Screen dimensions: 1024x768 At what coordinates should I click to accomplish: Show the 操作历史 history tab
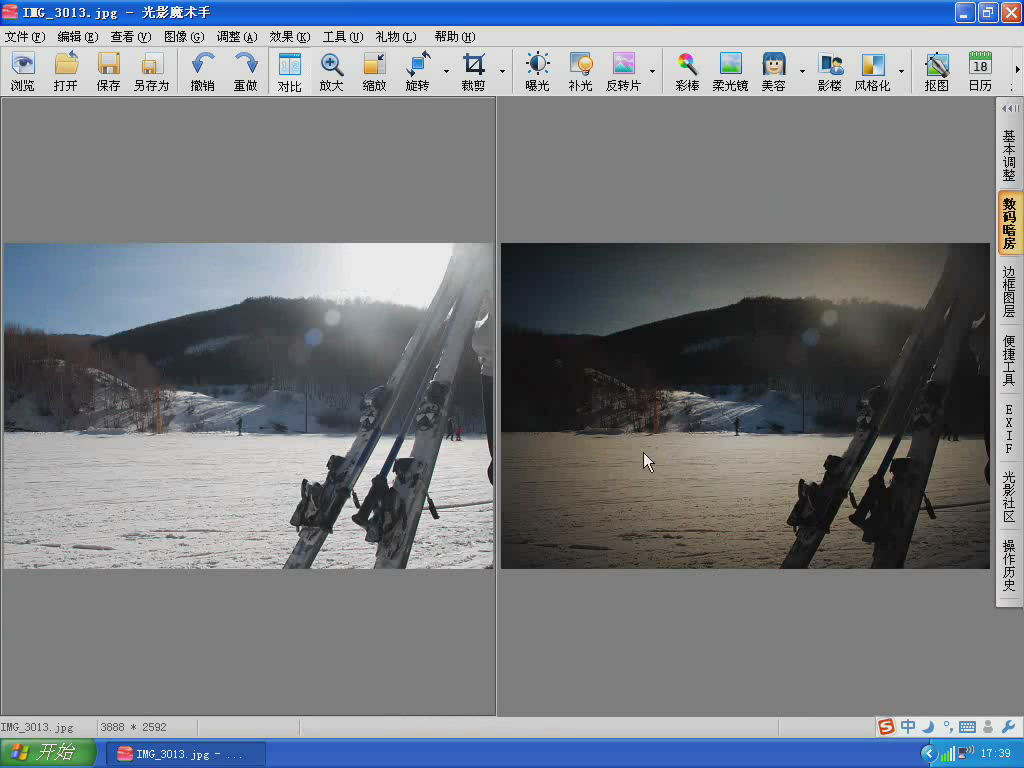1009,566
